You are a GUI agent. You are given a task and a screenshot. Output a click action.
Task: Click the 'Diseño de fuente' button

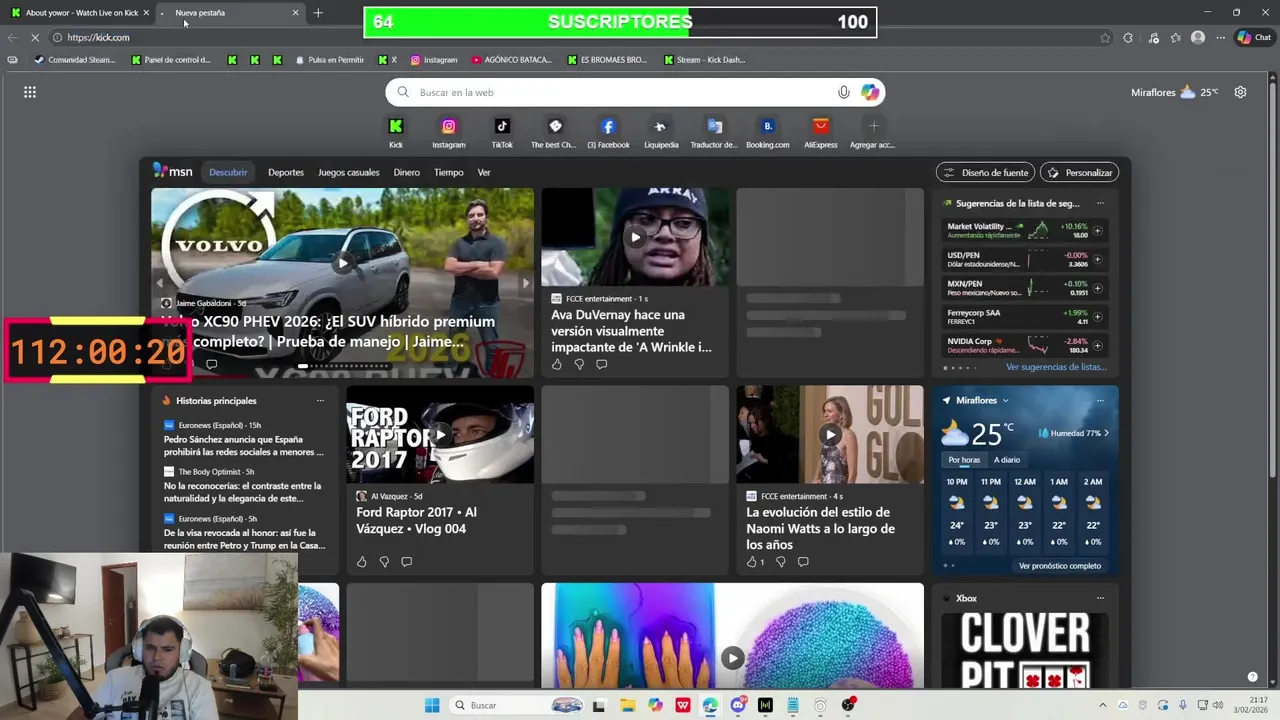click(986, 172)
